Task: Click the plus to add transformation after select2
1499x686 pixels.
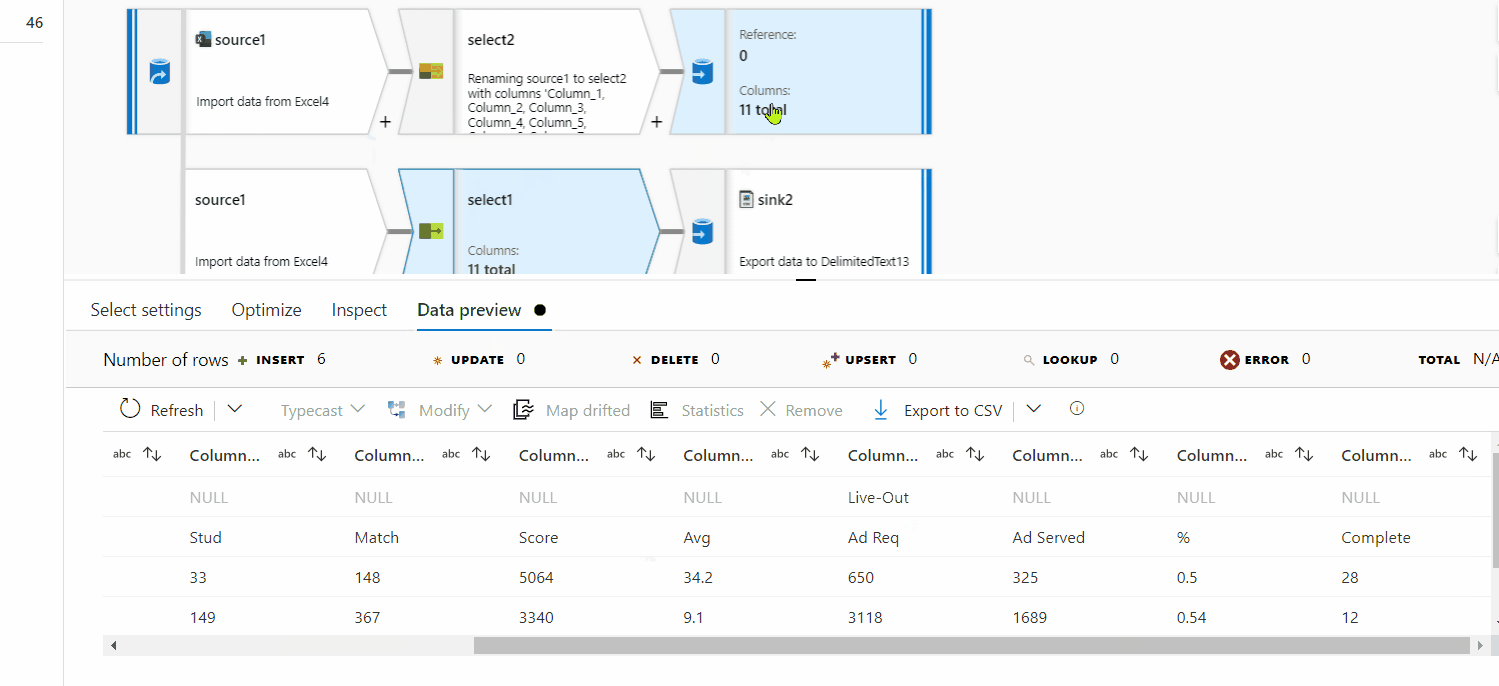Action: [656, 121]
